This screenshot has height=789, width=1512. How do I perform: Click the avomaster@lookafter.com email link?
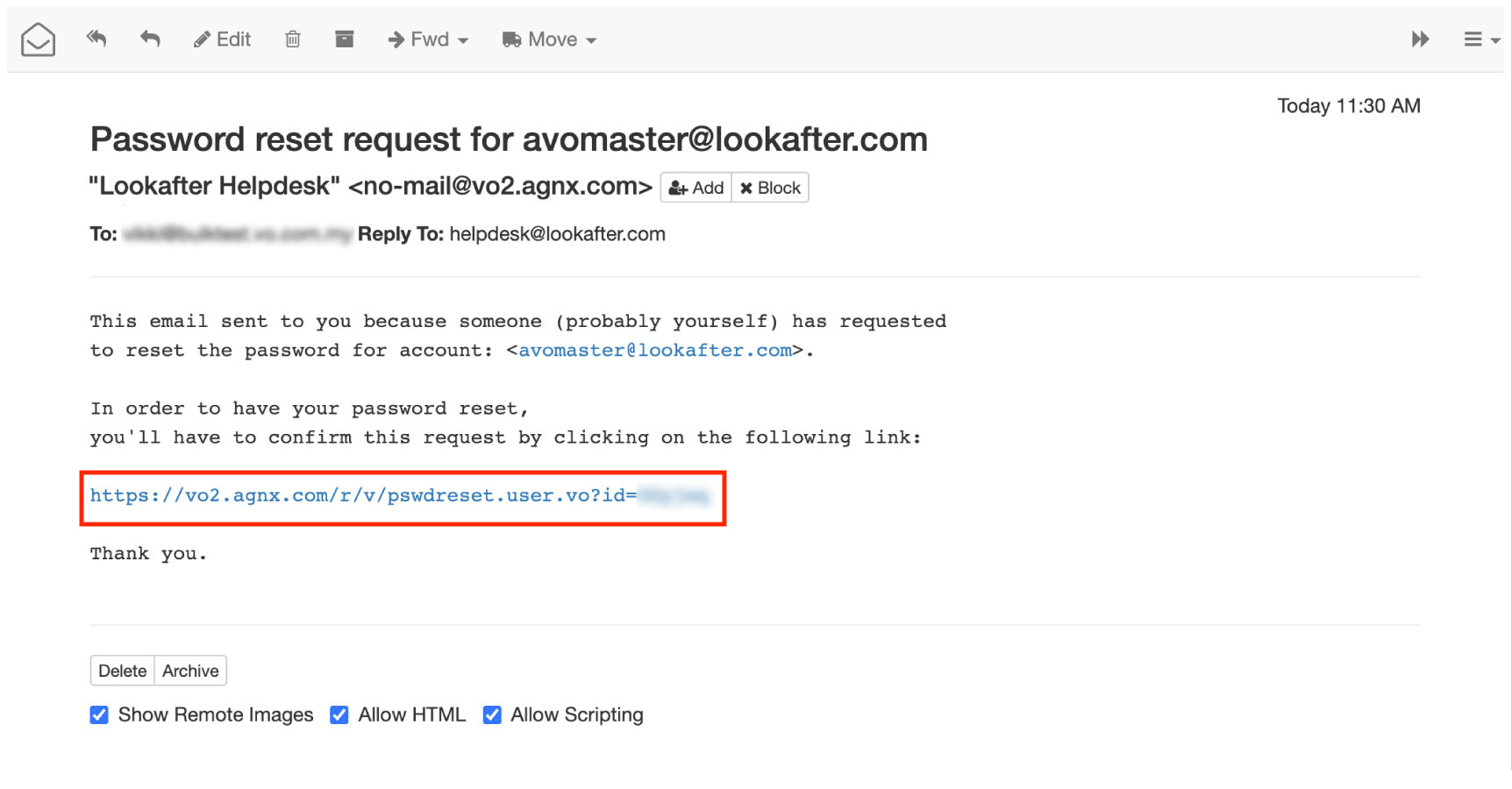coord(655,351)
